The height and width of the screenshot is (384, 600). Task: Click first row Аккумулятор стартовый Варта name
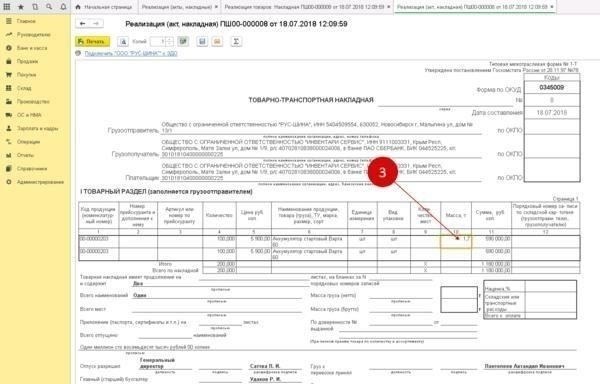click(x=307, y=241)
